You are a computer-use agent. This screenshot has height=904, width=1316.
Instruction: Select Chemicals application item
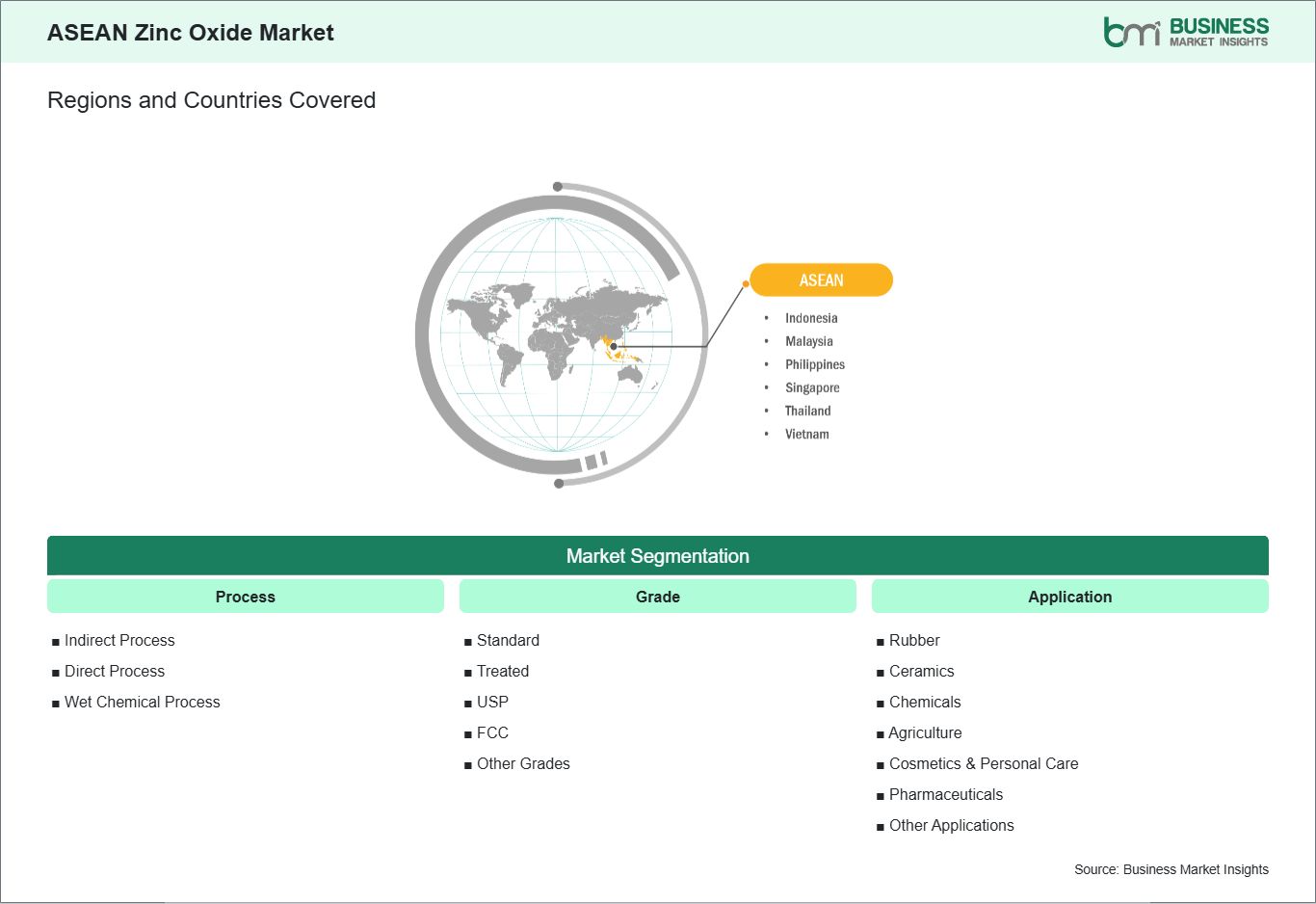coord(925,702)
